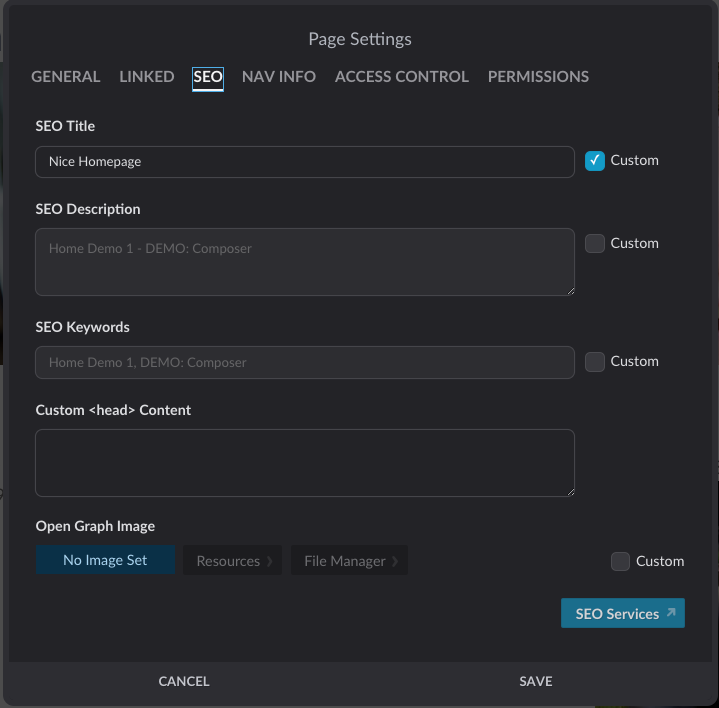Select the NAV INFO tab
719x708 pixels.
click(279, 77)
